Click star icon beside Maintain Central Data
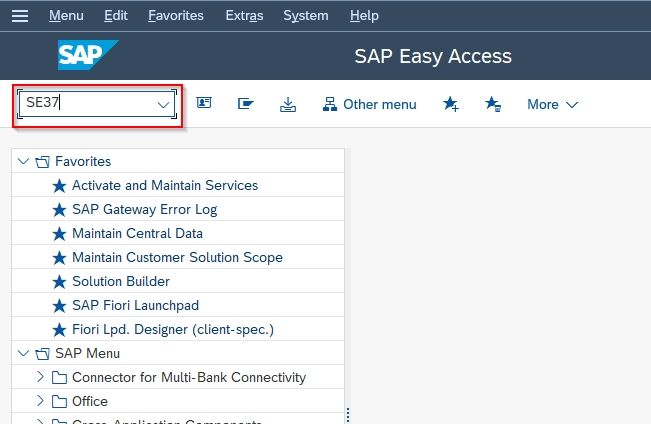 pyautogui.click(x=59, y=234)
